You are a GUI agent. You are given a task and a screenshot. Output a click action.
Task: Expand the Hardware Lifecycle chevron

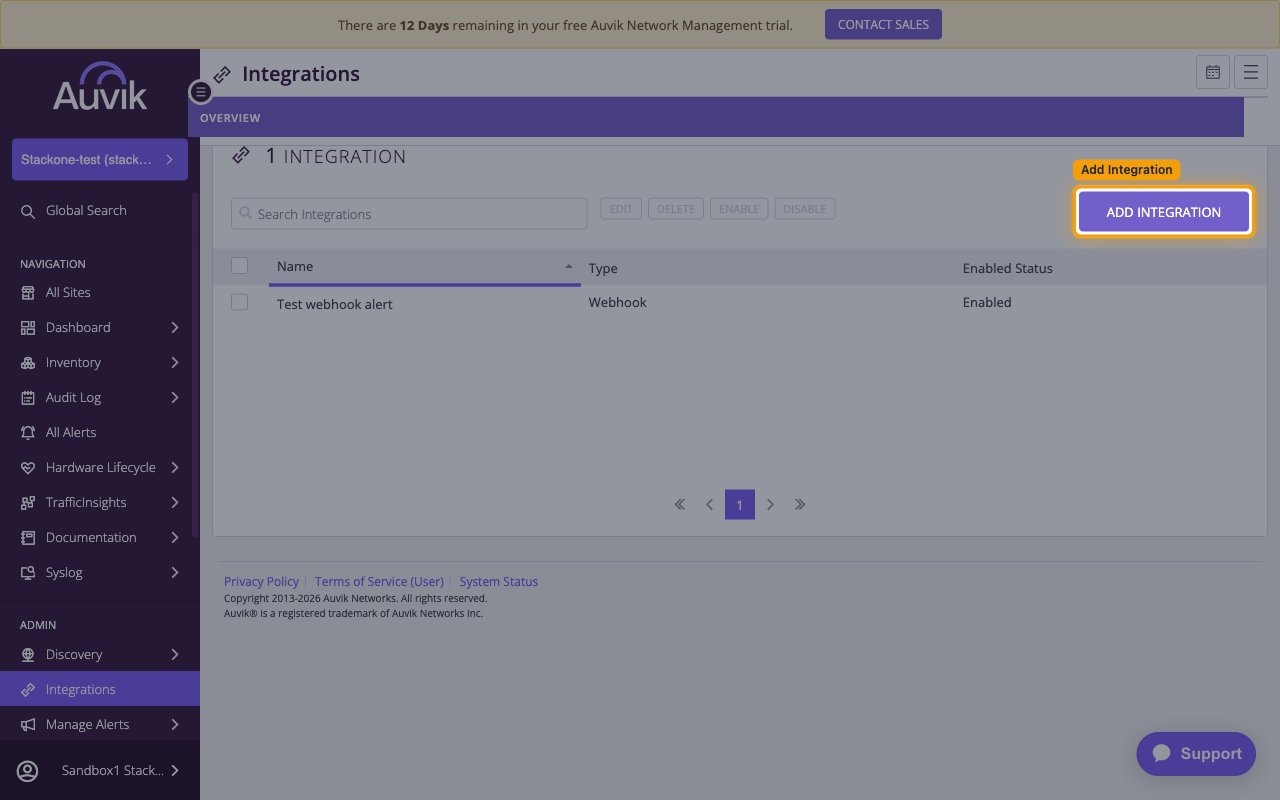tap(175, 468)
